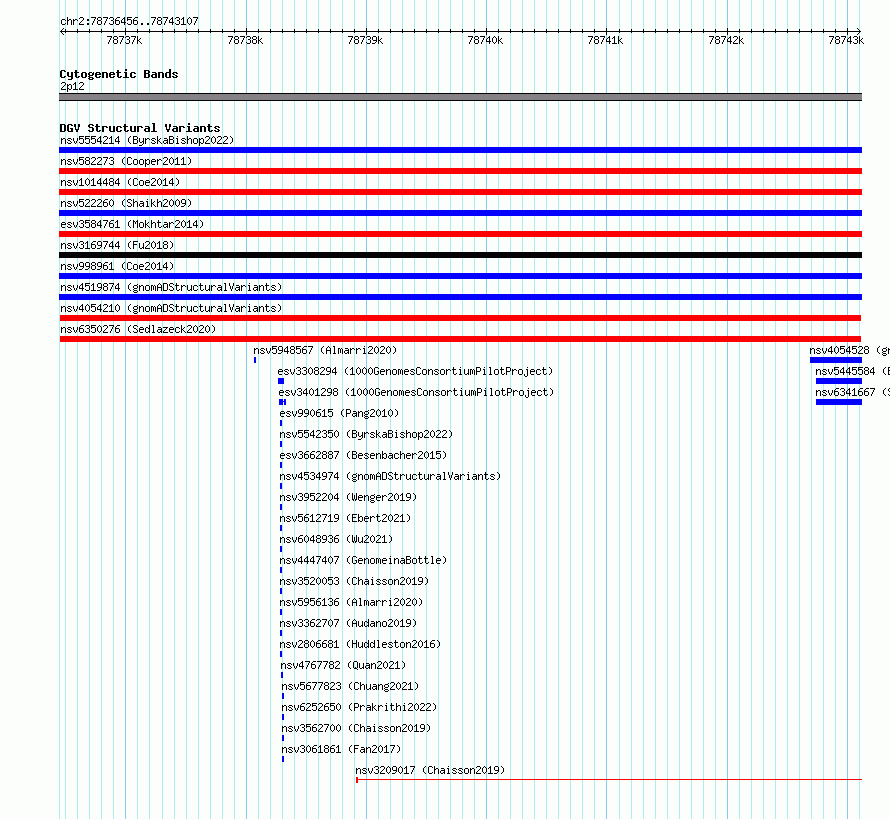Open variant nsv582273 (Cooper2011) label
Screen dimensions: 890x819
click(126, 161)
